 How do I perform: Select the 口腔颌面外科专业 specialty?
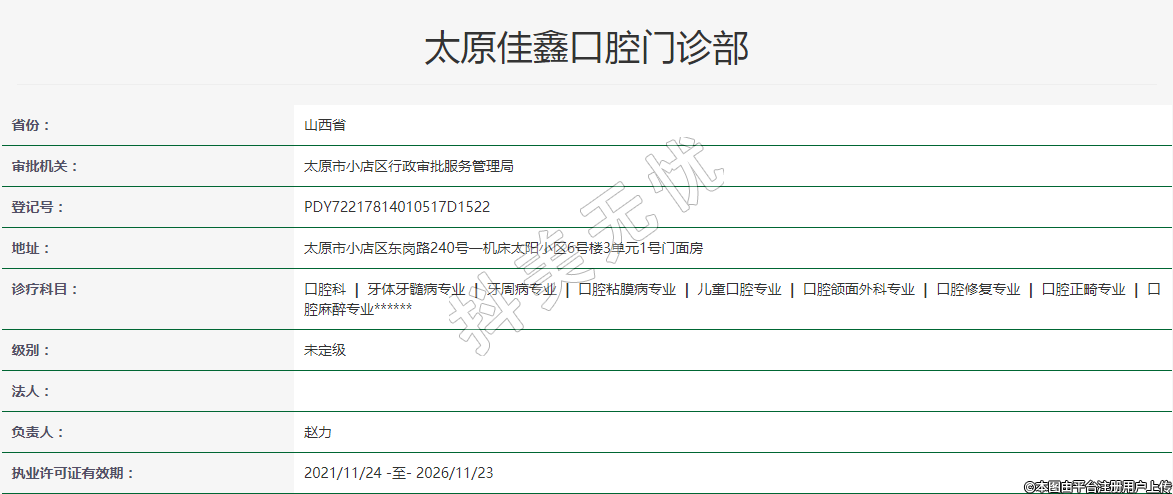pos(859,289)
